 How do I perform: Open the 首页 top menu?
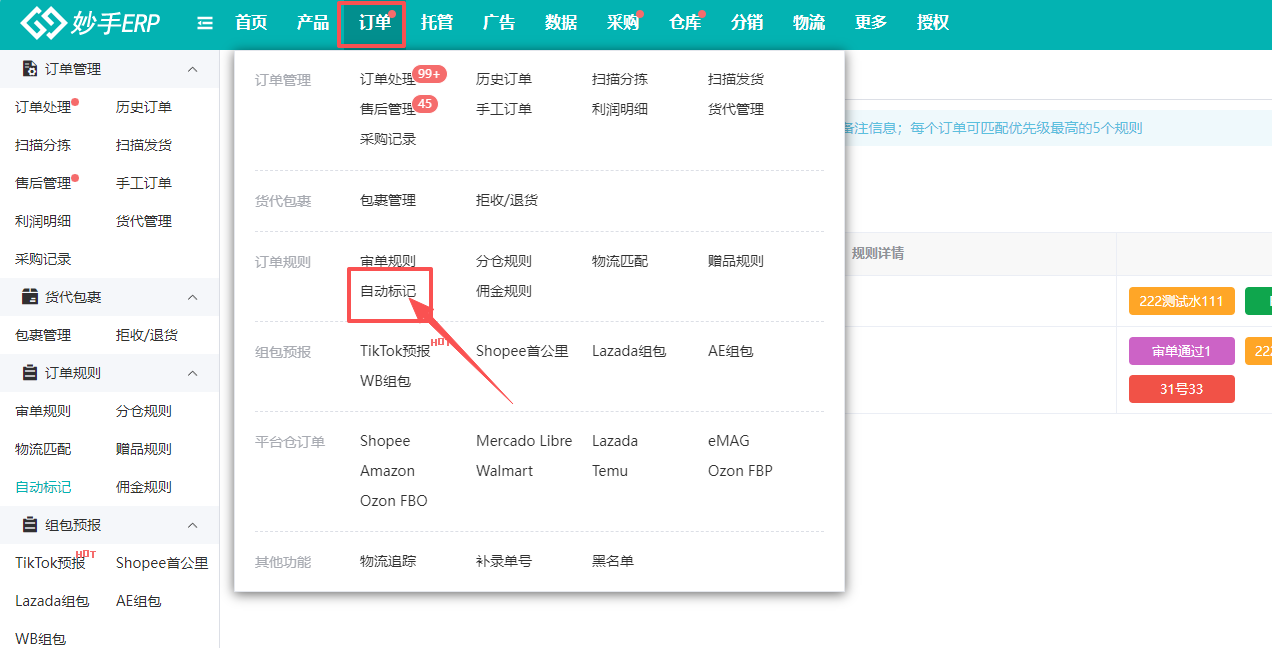point(251,23)
